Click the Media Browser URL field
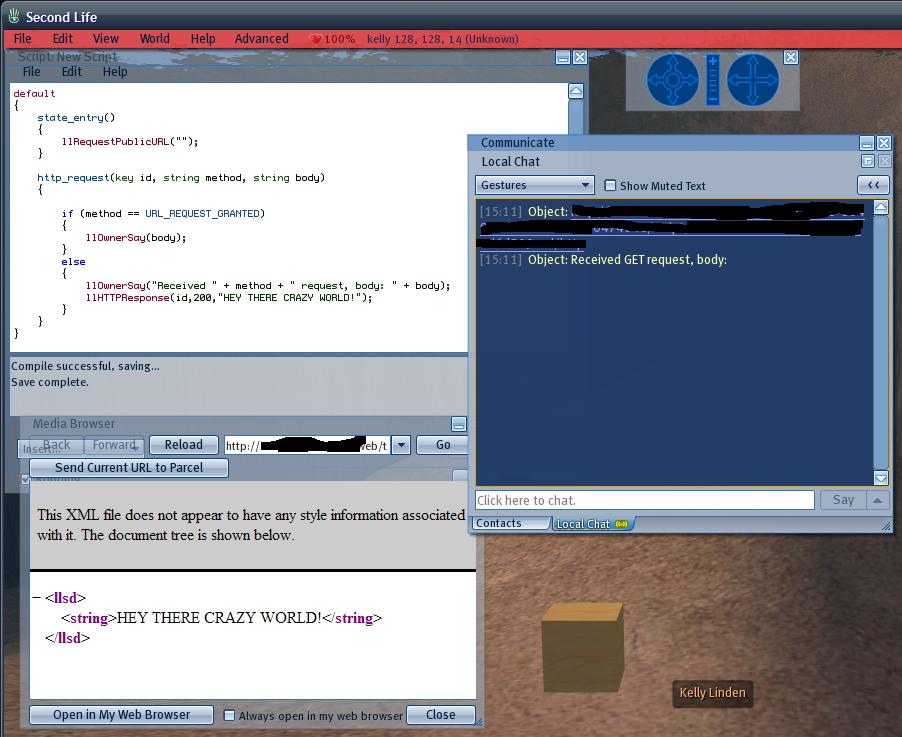902x737 pixels. [x=307, y=445]
